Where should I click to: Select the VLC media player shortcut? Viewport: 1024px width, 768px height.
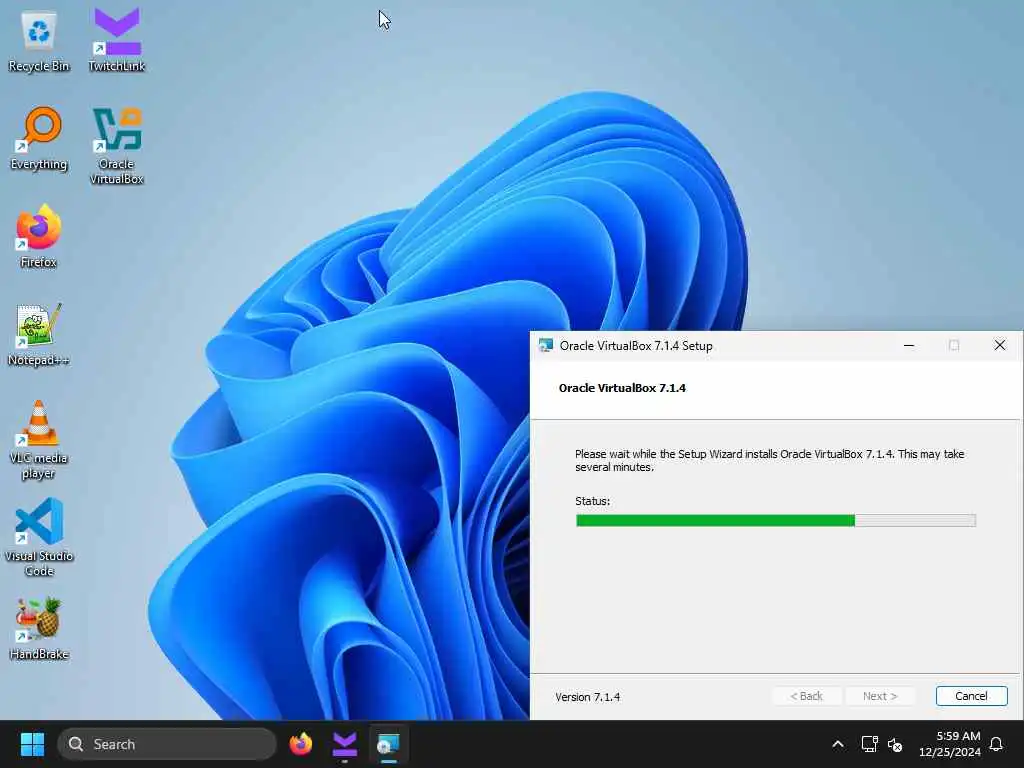[39, 440]
